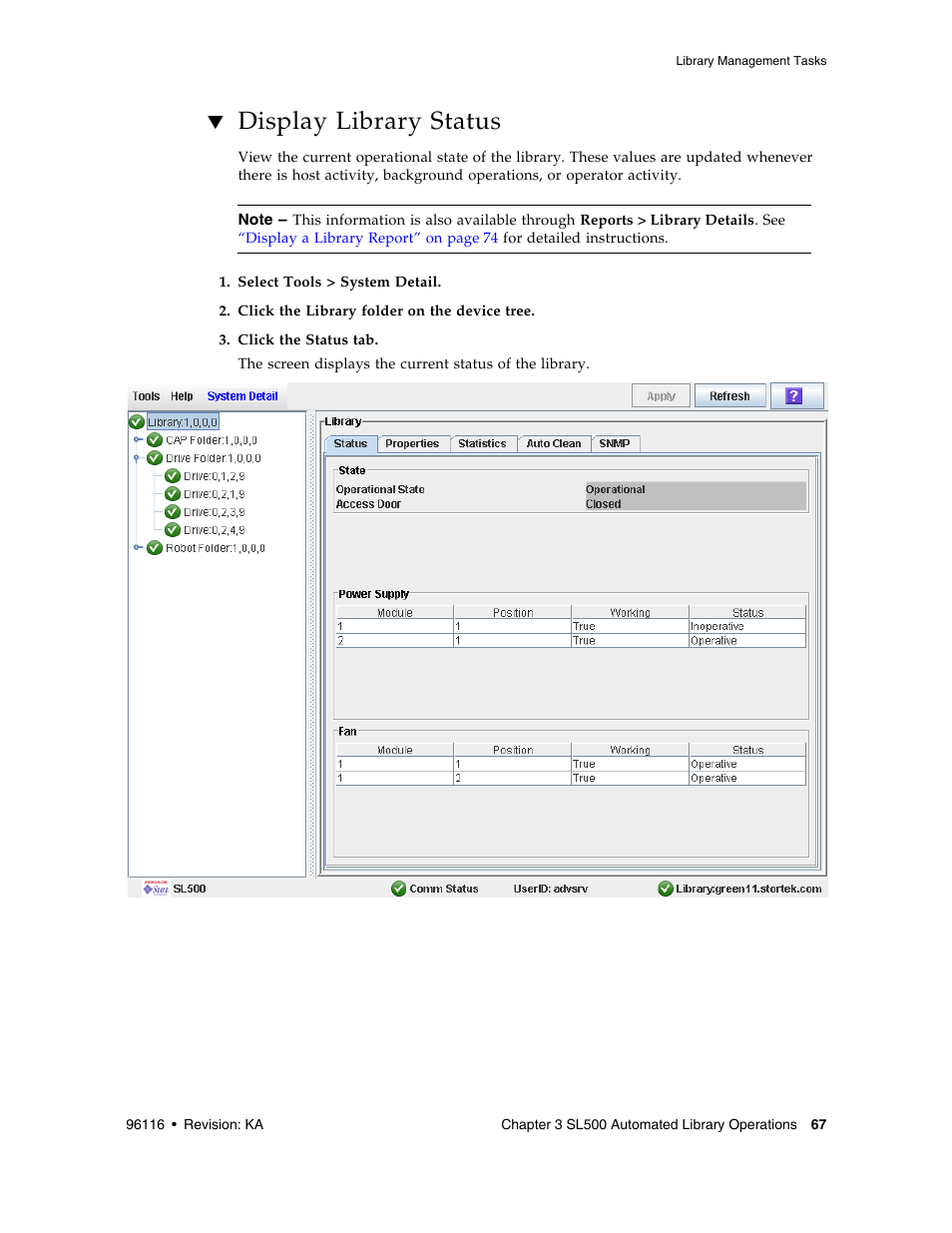This screenshot has width=952, height=1233.
Task: Click the Inoperative status cell
Action: (x=748, y=627)
